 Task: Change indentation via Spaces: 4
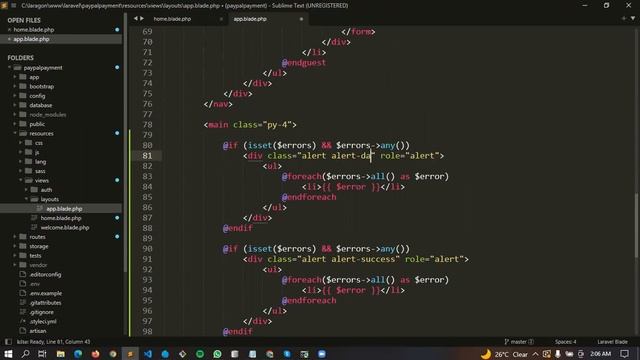coord(565,342)
